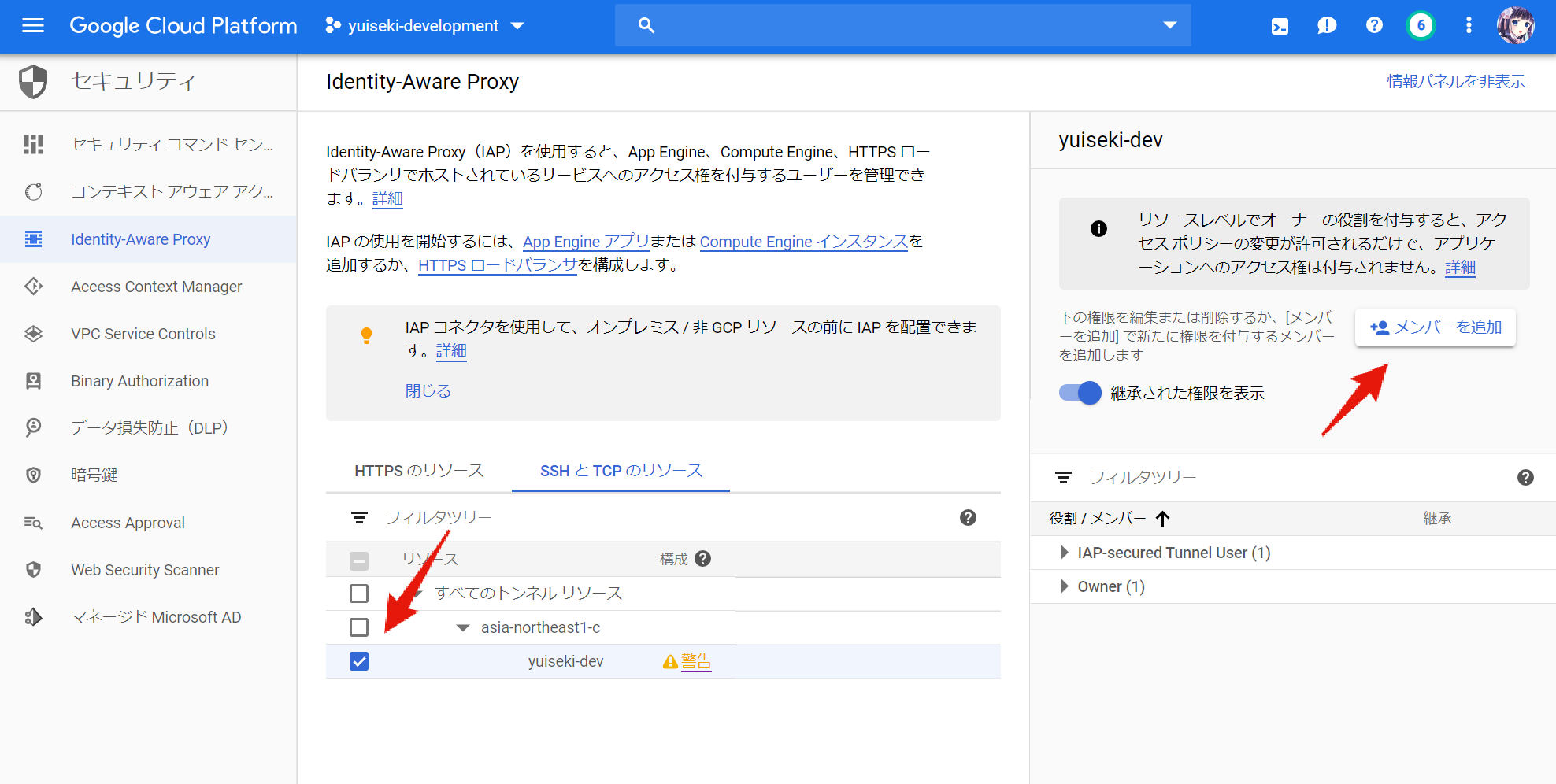1556x784 pixels.
Task: Click the resource table filter icon
Action: [359, 518]
